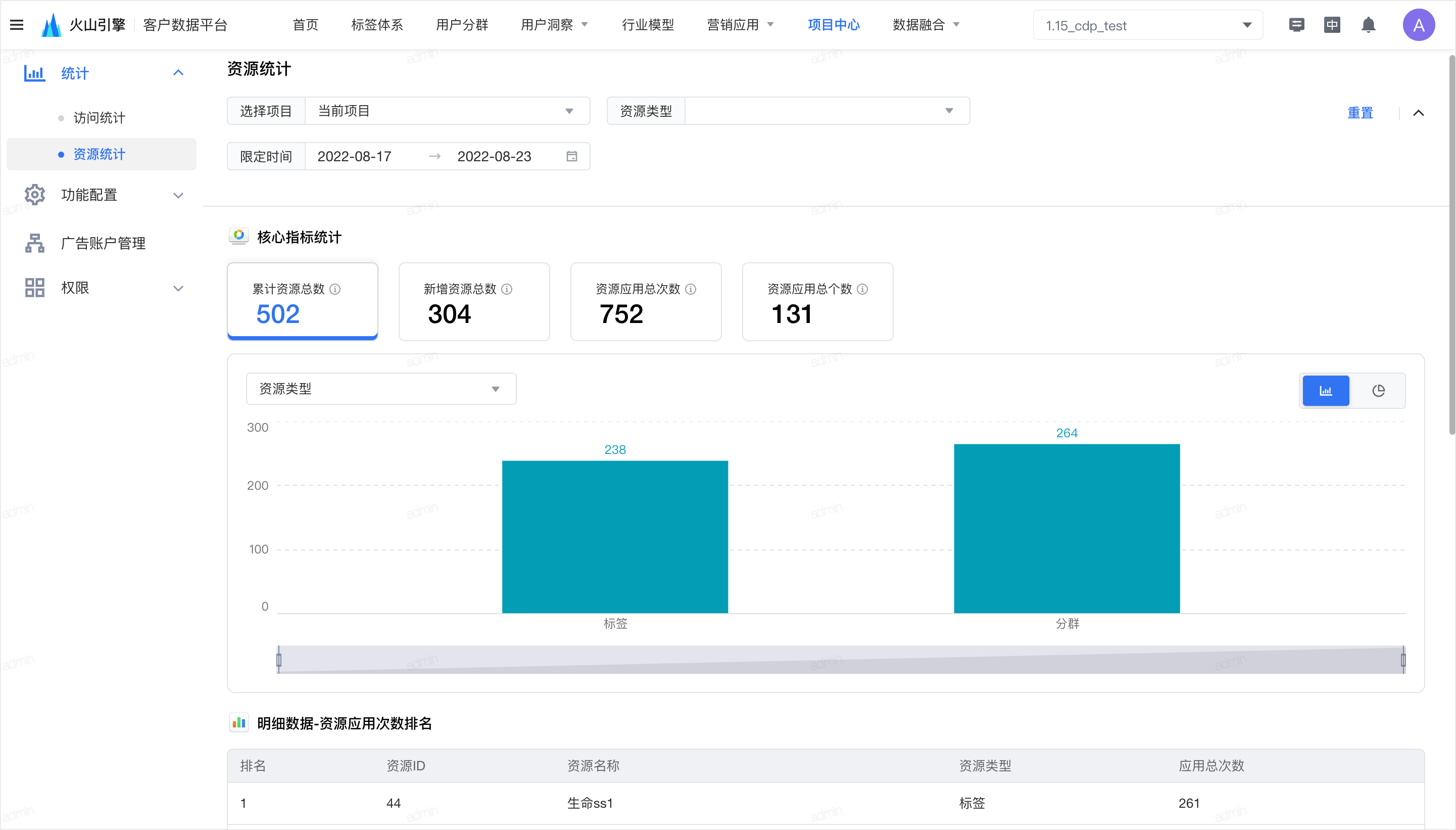
Task: Select the 新增资源总数 304 card
Action: tap(474, 302)
